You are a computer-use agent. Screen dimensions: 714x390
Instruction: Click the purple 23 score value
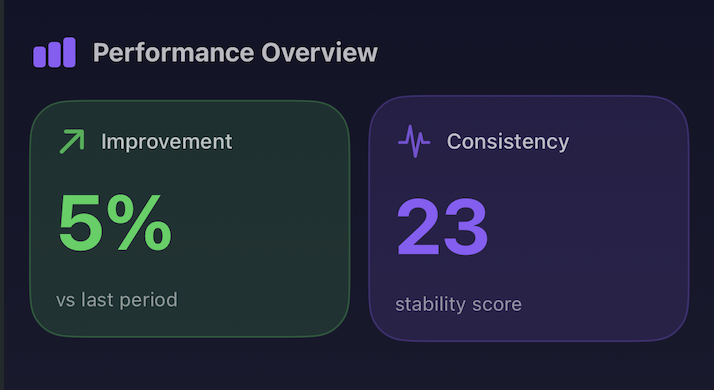pyautogui.click(x=443, y=227)
